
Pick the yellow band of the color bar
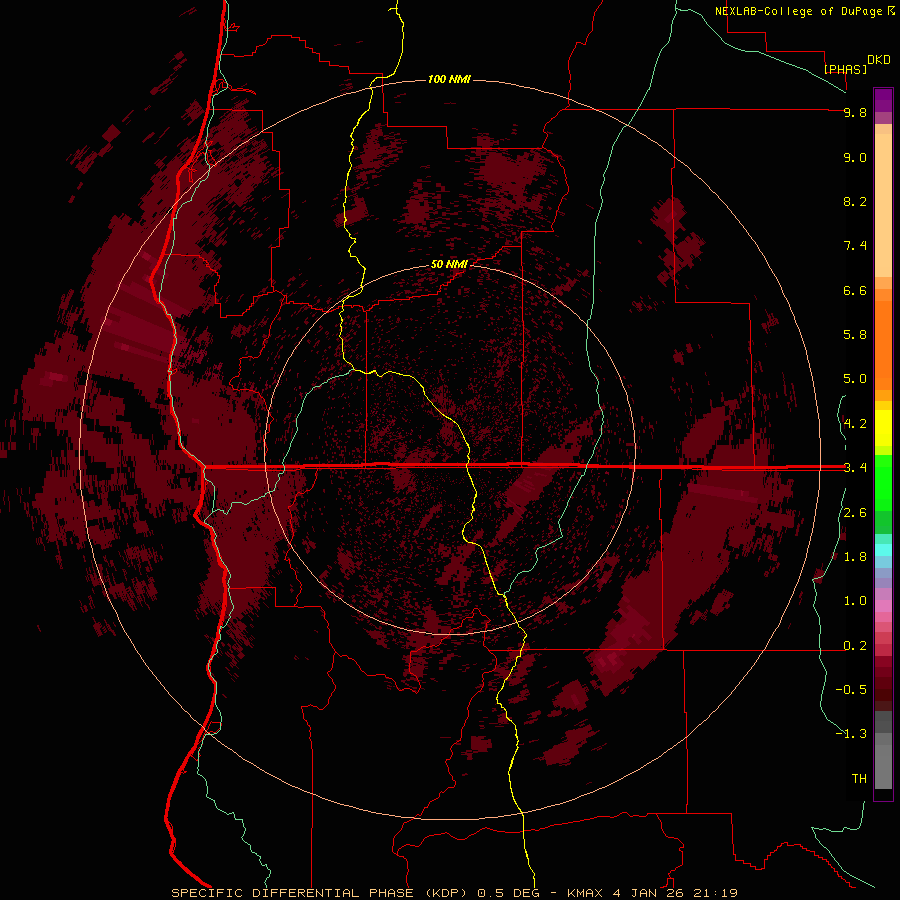(883, 428)
